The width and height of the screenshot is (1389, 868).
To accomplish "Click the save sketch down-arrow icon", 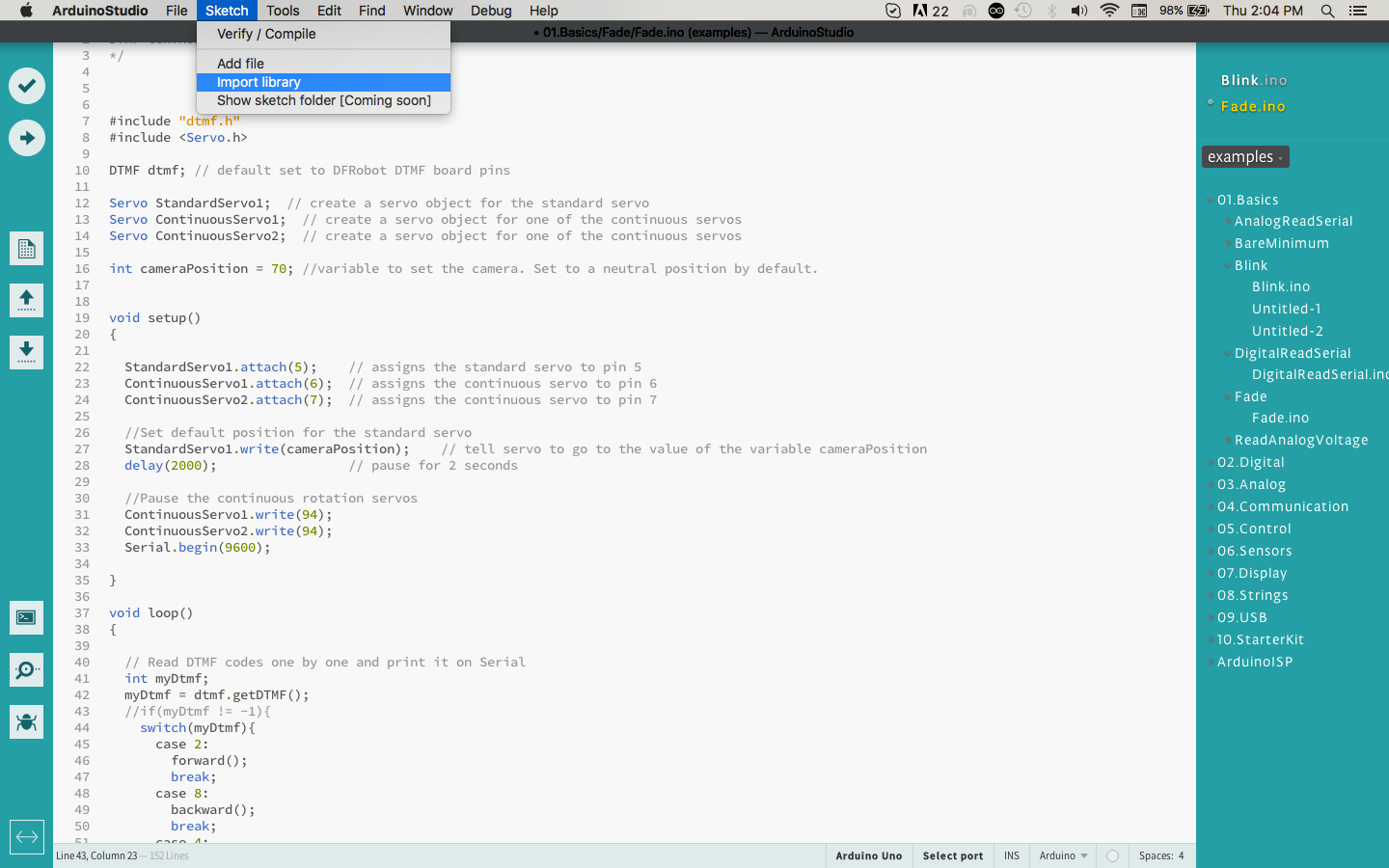I will pos(27,352).
